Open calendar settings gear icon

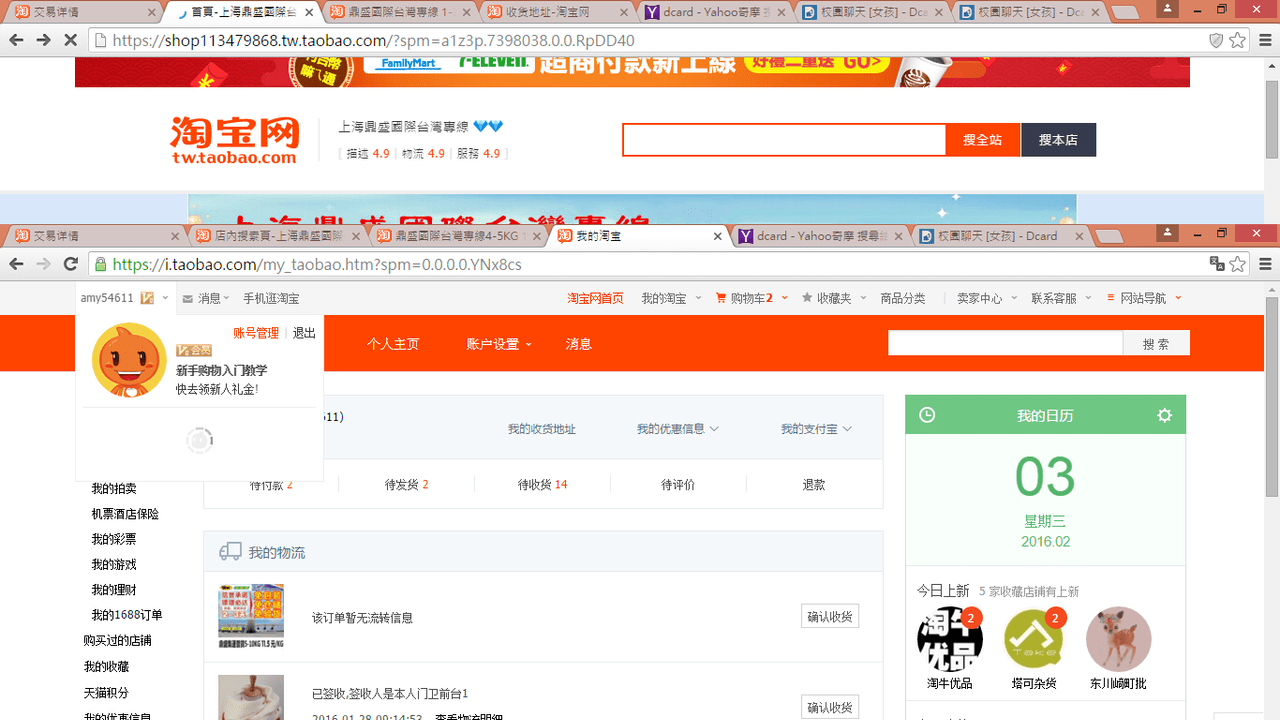(1164, 415)
